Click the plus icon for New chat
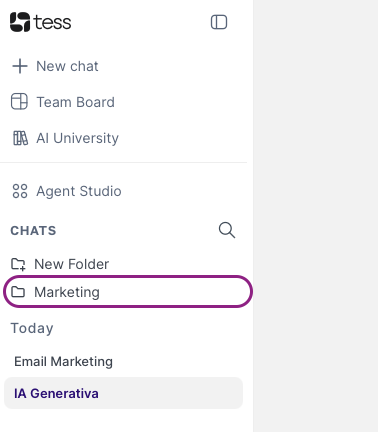This screenshot has width=378, height=432. coord(20,66)
